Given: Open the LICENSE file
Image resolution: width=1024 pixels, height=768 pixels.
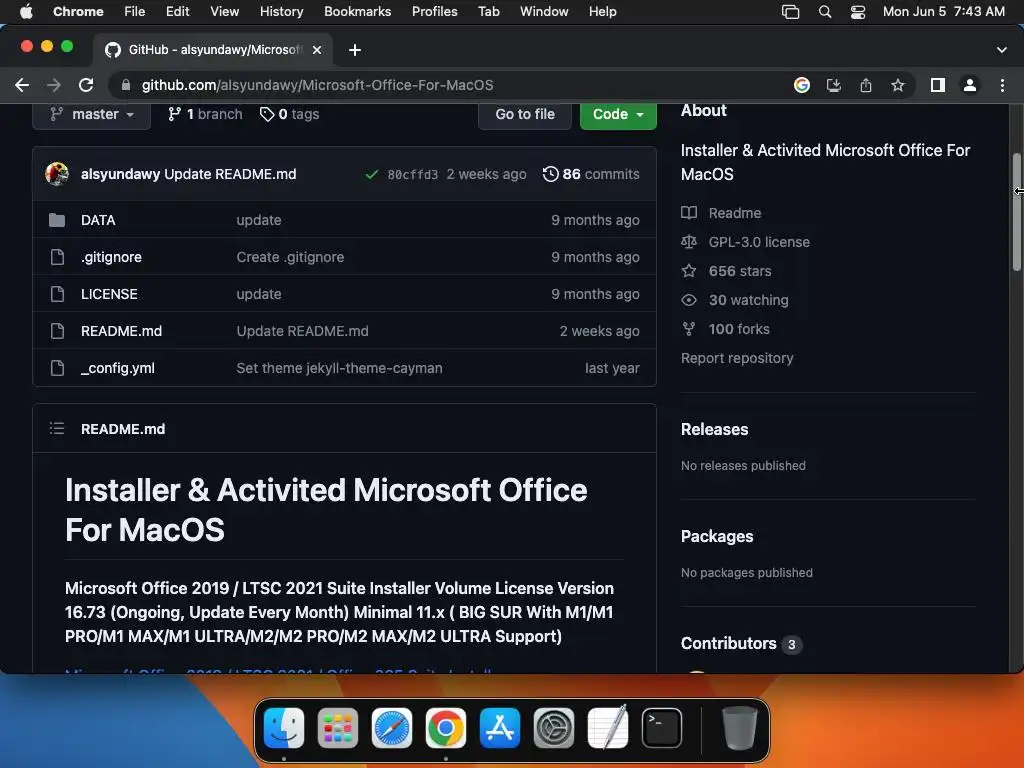Looking at the screenshot, I should [109, 294].
